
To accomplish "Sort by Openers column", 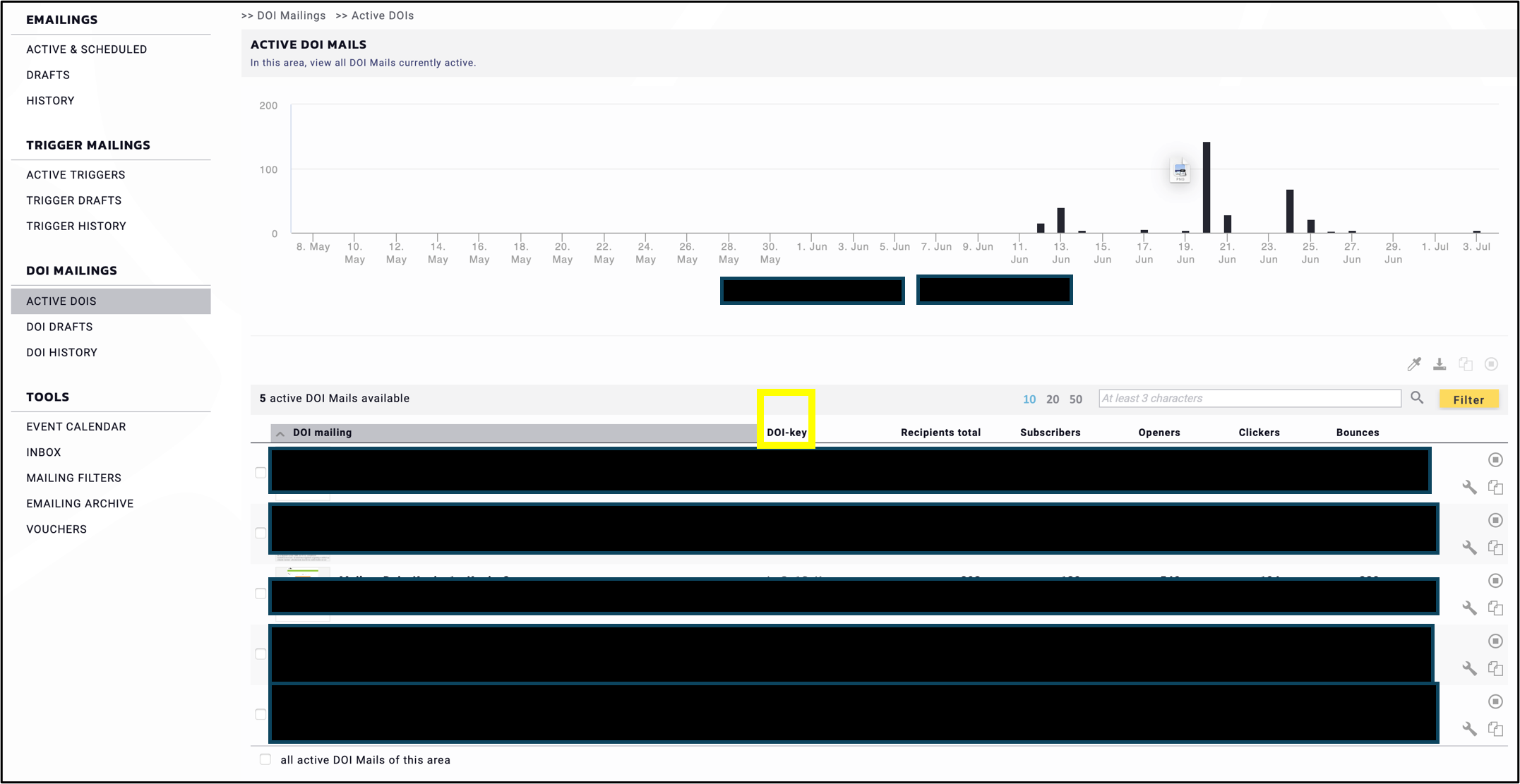I will 1159,433.
